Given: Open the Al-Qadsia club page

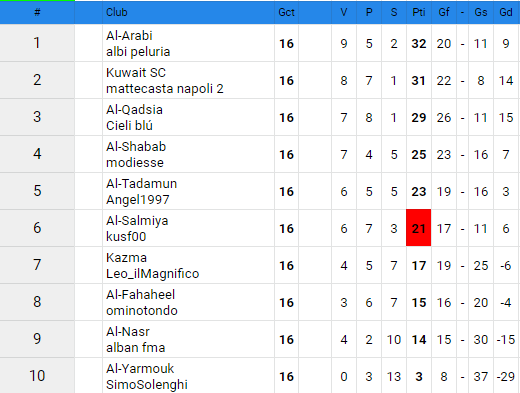Looking at the screenshot, I should pyautogui.click(x=134, y=110).
